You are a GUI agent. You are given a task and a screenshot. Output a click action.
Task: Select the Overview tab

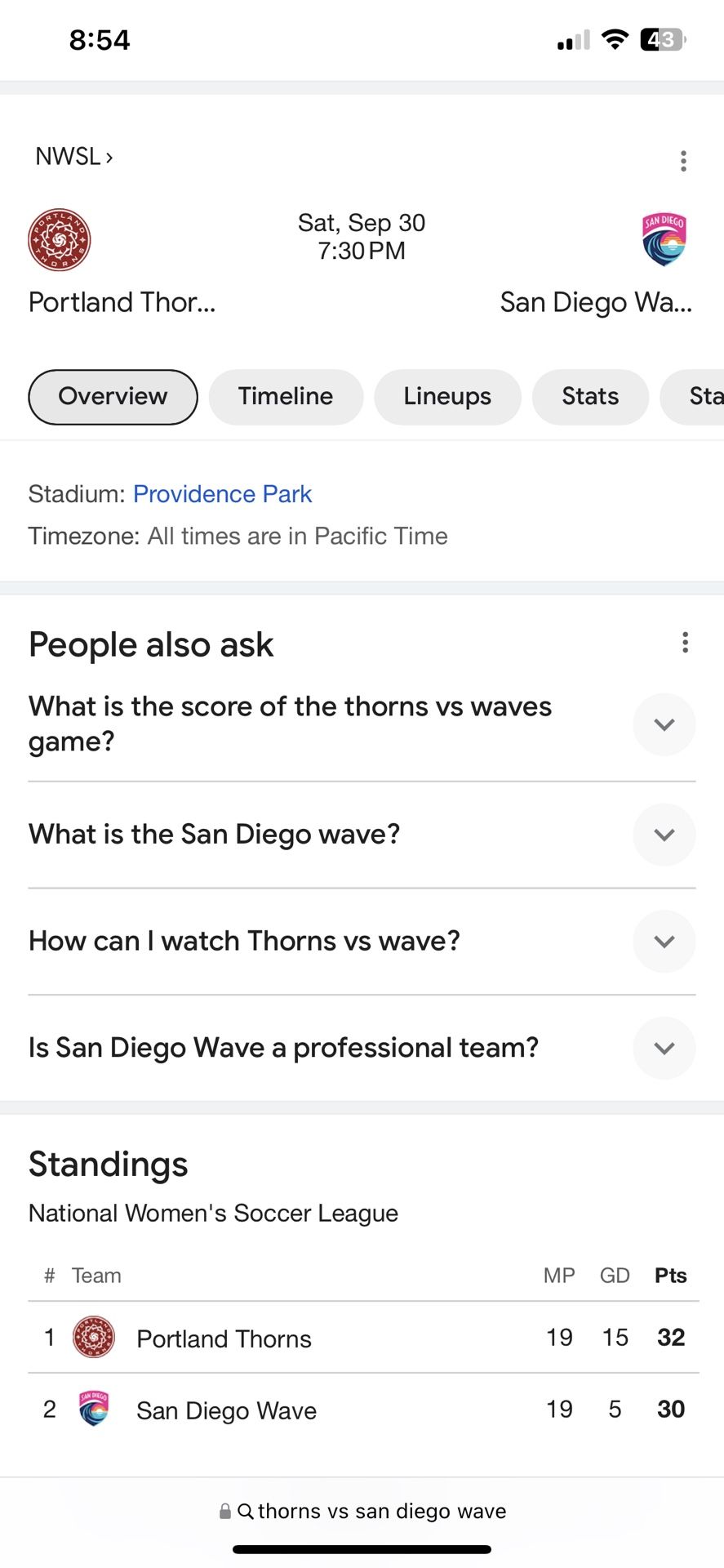pos(113,397)
